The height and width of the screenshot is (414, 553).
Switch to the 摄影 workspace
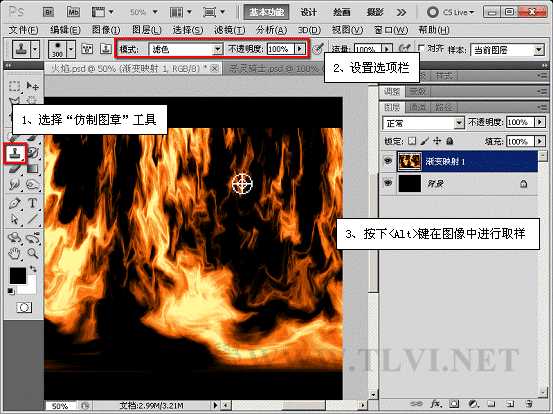click(x=375, y=12)
